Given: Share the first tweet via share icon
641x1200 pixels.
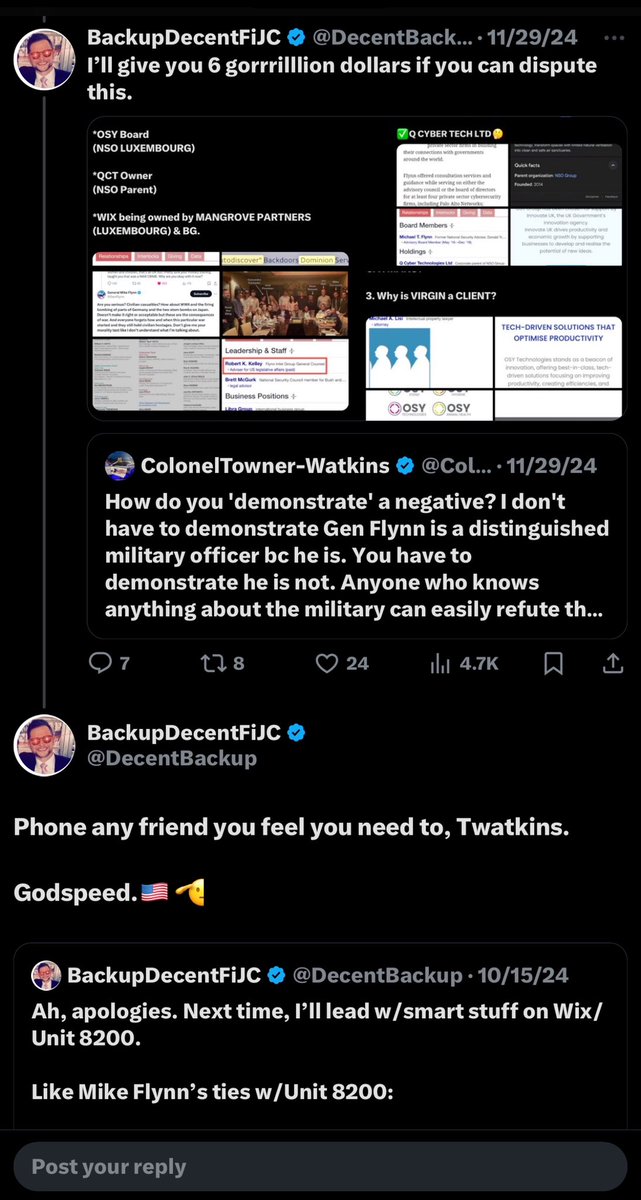Looking at the screenshot, I should (x=612, y=663).
